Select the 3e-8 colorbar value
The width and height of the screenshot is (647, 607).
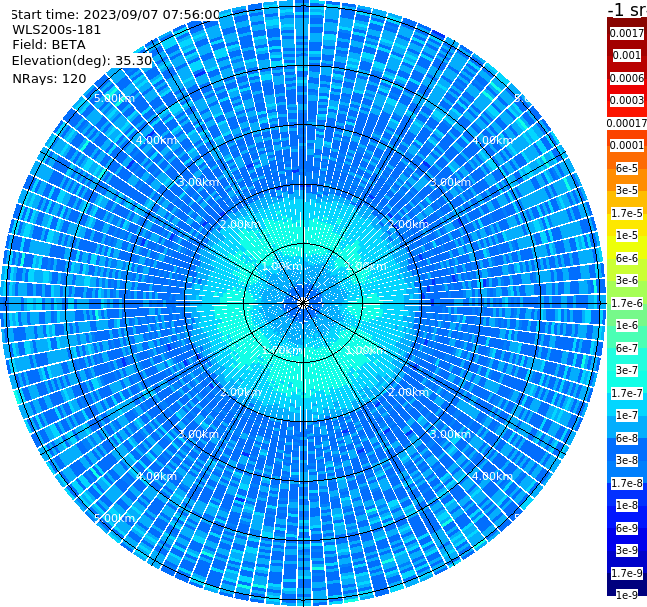pos(627,460)
